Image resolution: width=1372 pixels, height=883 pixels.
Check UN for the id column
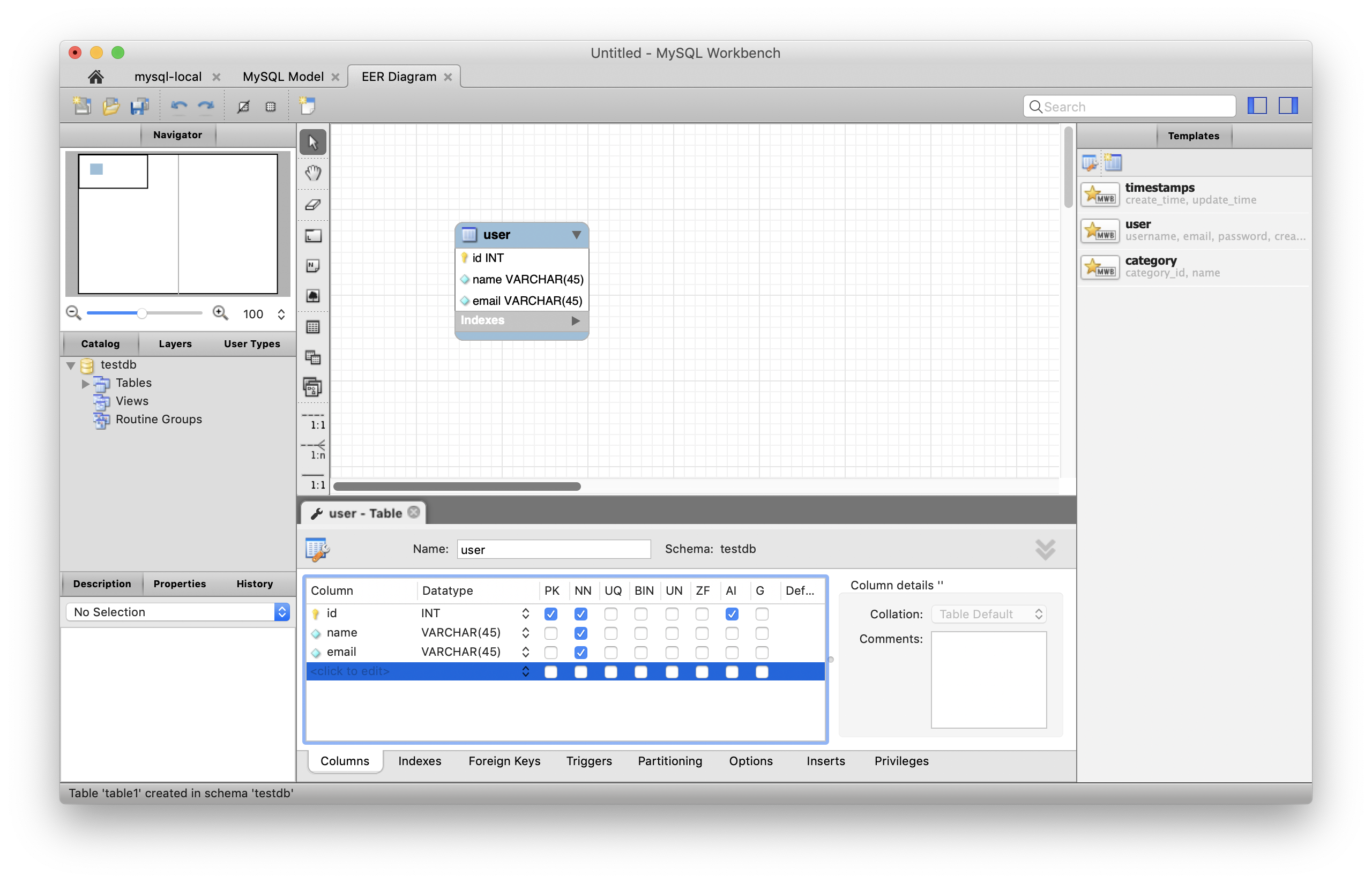(672, 614)
